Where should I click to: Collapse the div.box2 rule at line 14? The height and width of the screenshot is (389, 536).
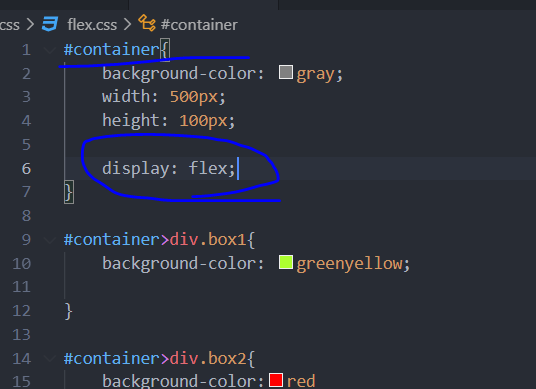tap(50, 359)
